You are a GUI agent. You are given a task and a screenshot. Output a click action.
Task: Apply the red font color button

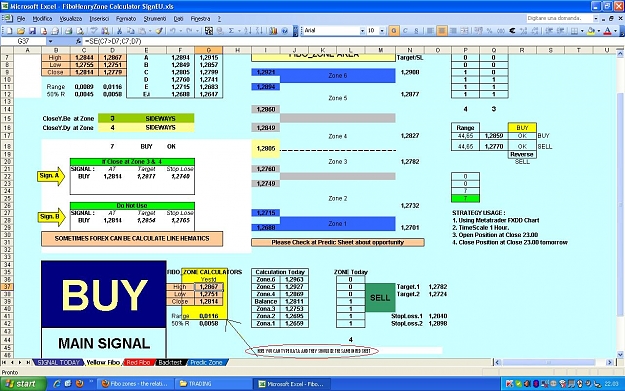point(607,31)
